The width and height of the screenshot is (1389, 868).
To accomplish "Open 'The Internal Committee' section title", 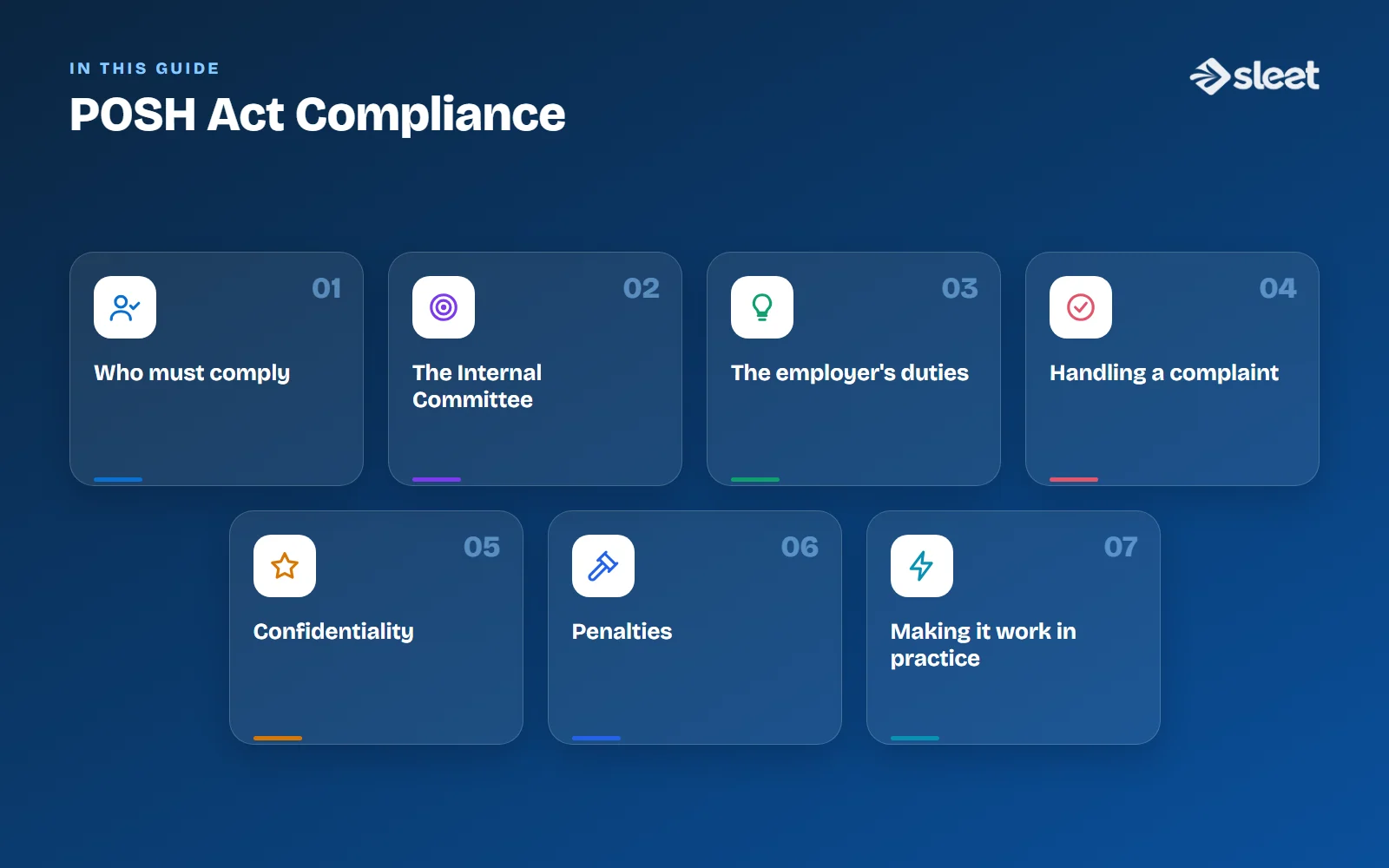I will coord(477,386).
